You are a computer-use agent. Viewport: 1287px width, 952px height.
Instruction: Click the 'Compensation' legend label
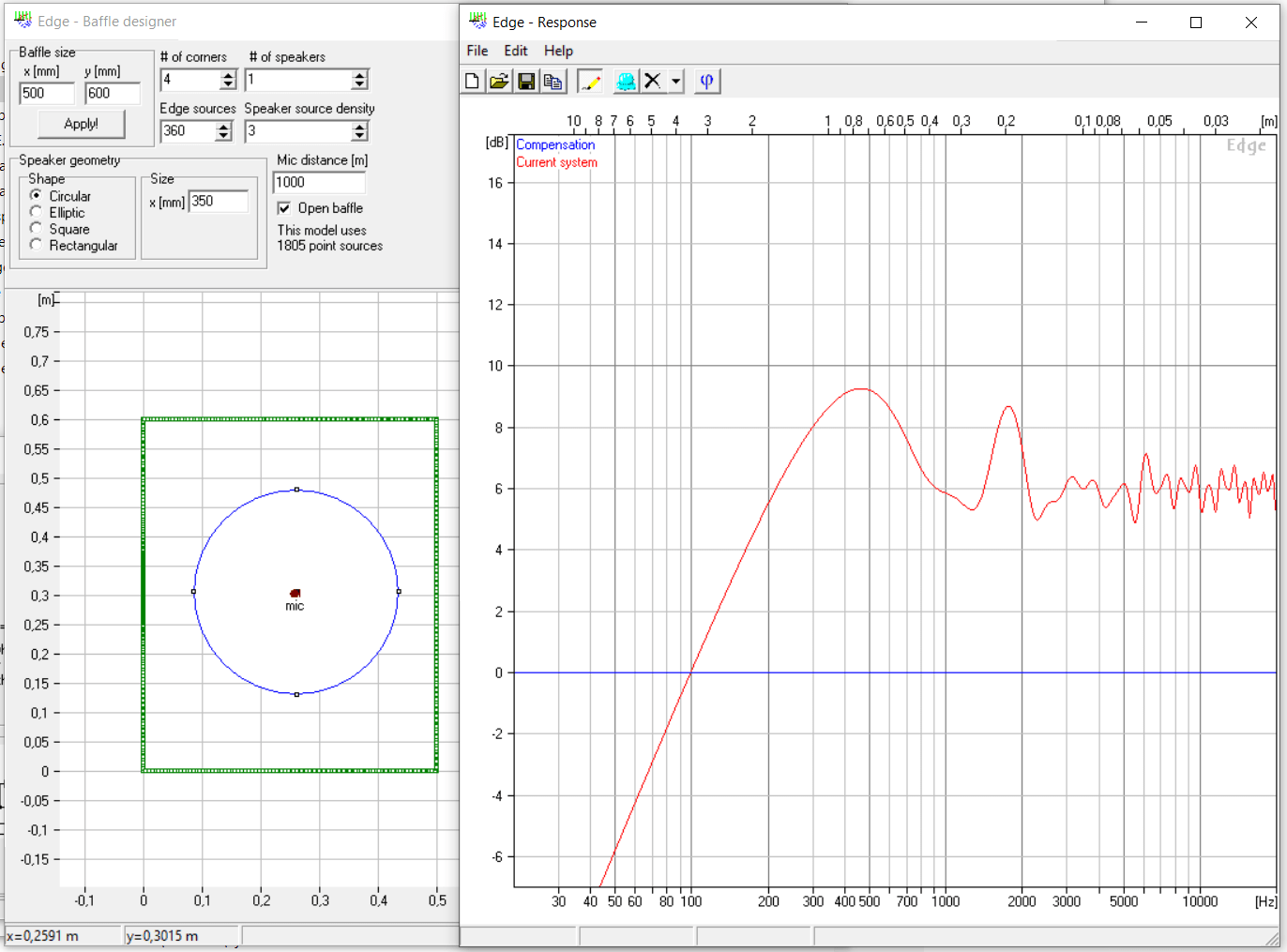(555, 144)
